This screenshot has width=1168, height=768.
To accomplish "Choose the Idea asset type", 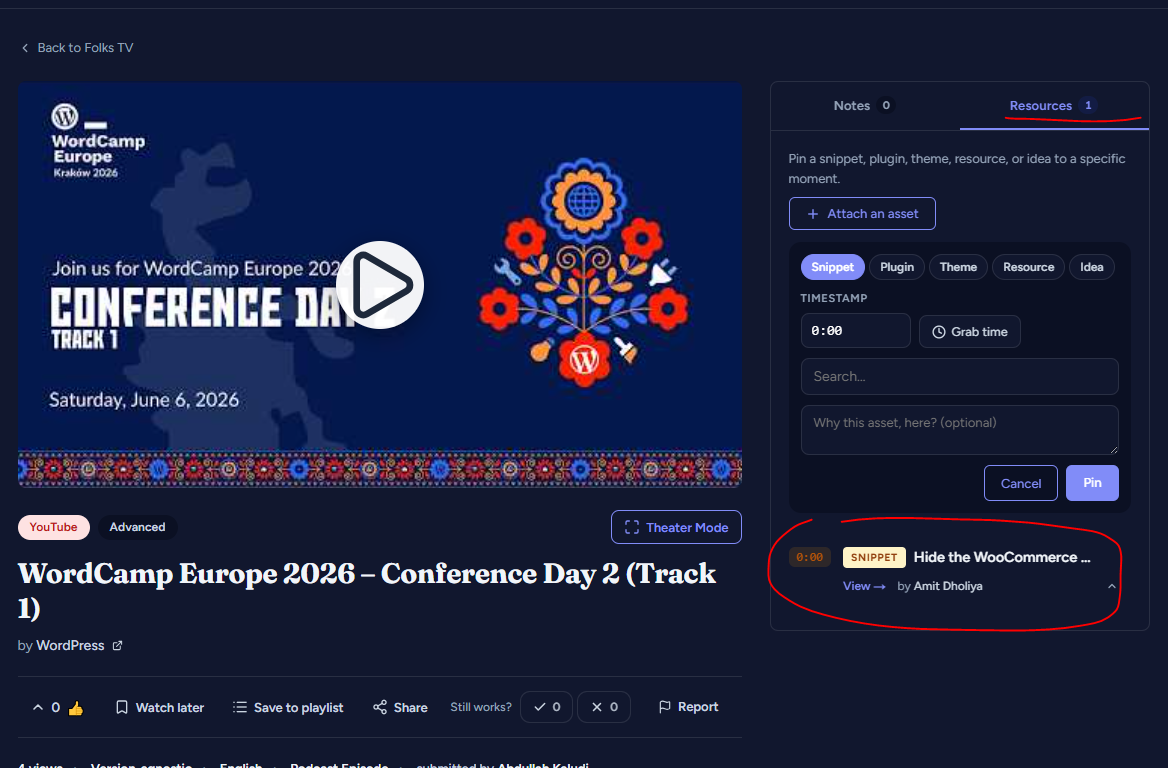I will point(1091,267).
